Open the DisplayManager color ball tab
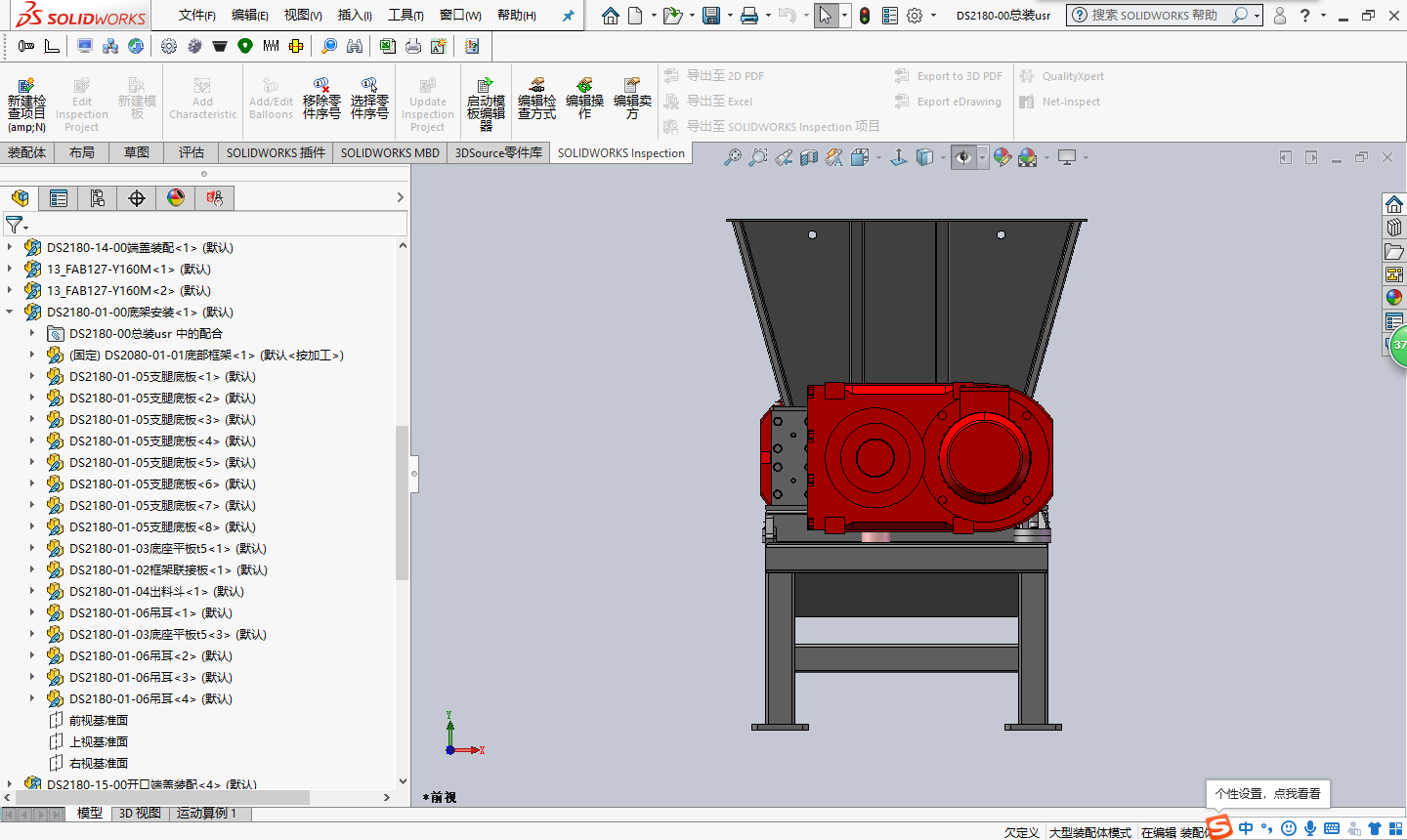Image resolution: width=1407 pixels, height=840 pixels. [176, 198]
